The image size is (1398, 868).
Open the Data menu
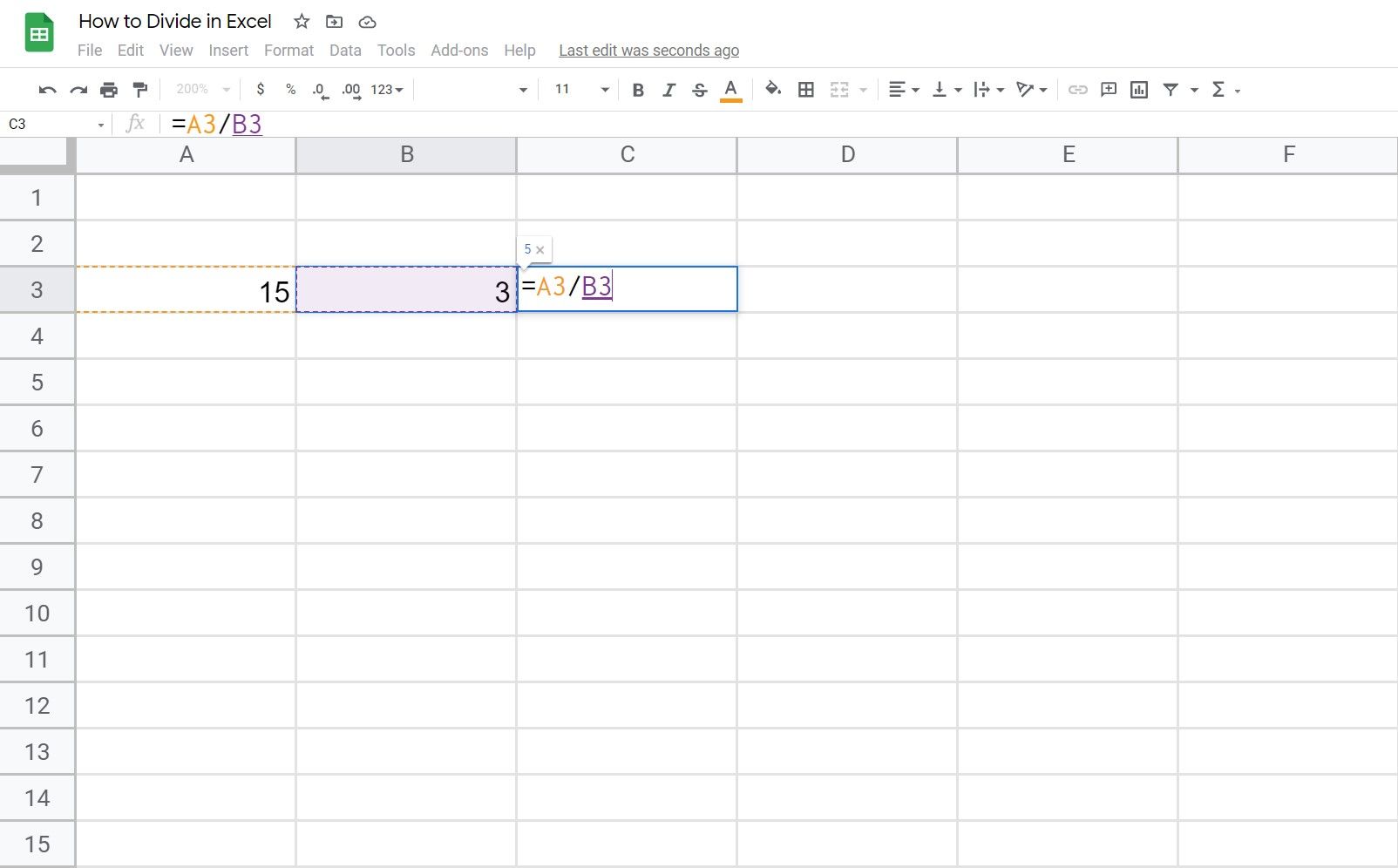point(345,50)
